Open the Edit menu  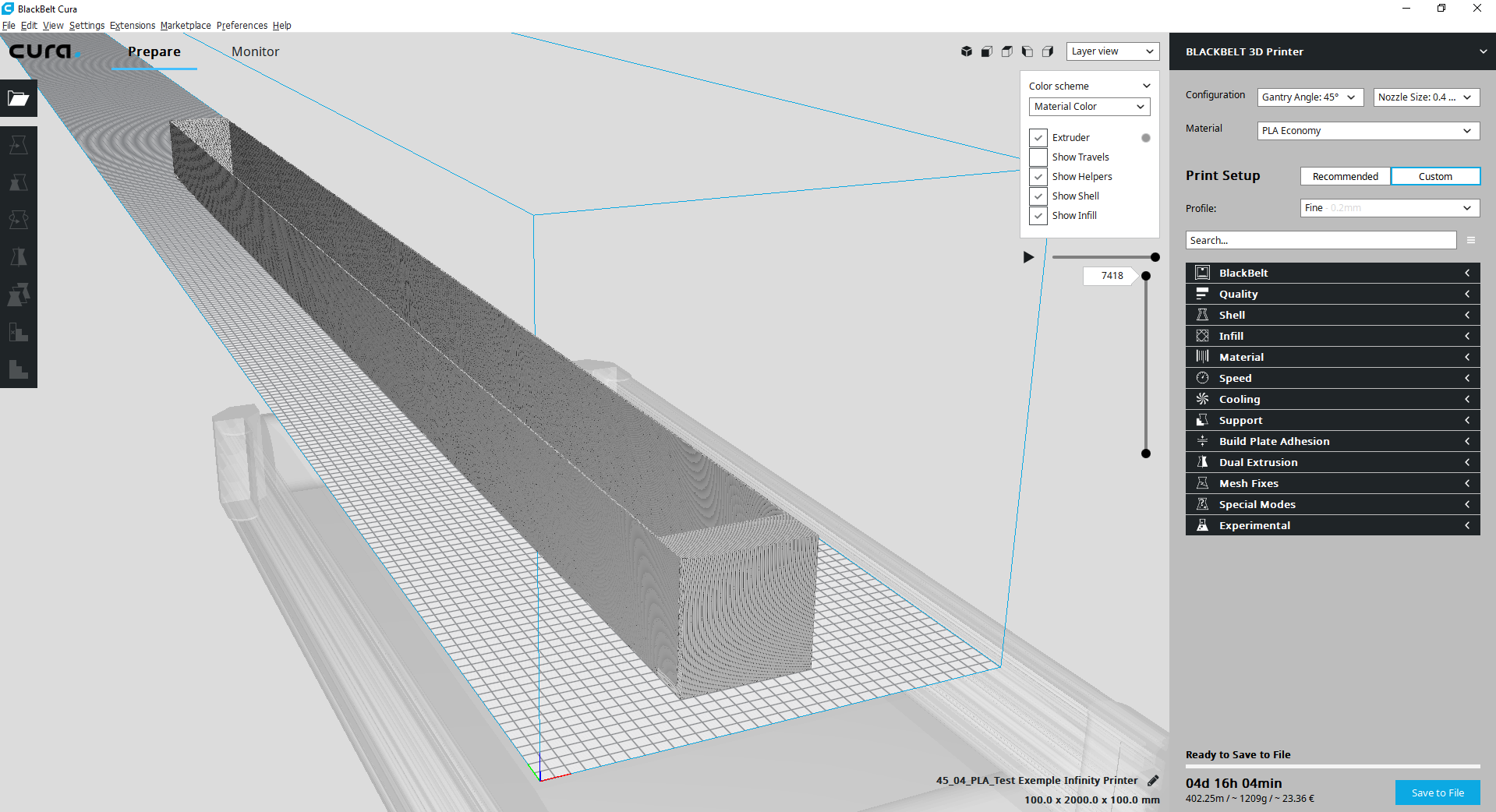point(29,26)
